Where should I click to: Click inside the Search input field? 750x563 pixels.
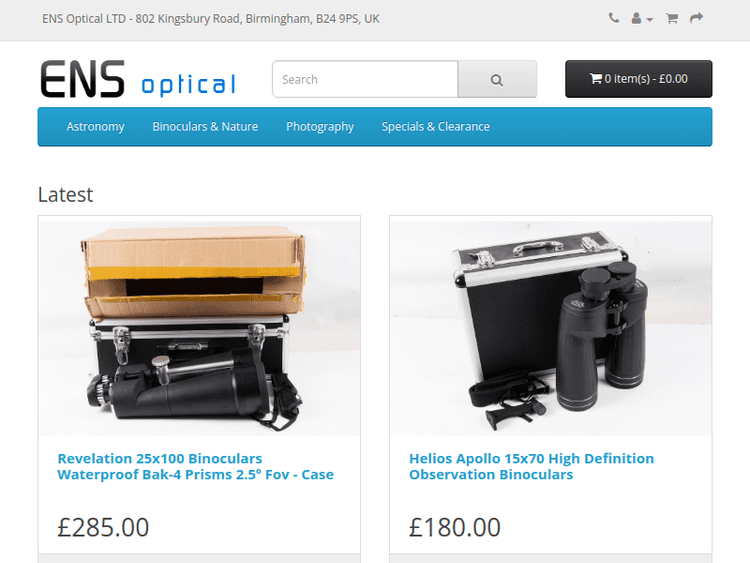point(365,79)
